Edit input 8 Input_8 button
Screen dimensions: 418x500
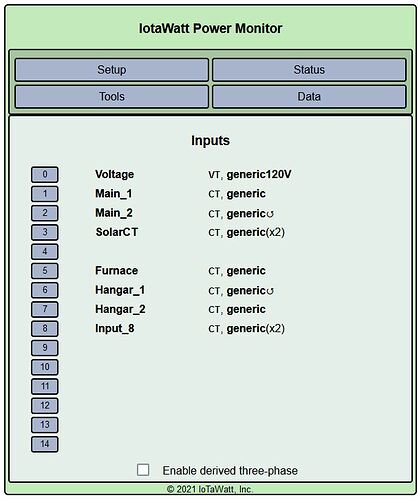(x=45, y=328)
